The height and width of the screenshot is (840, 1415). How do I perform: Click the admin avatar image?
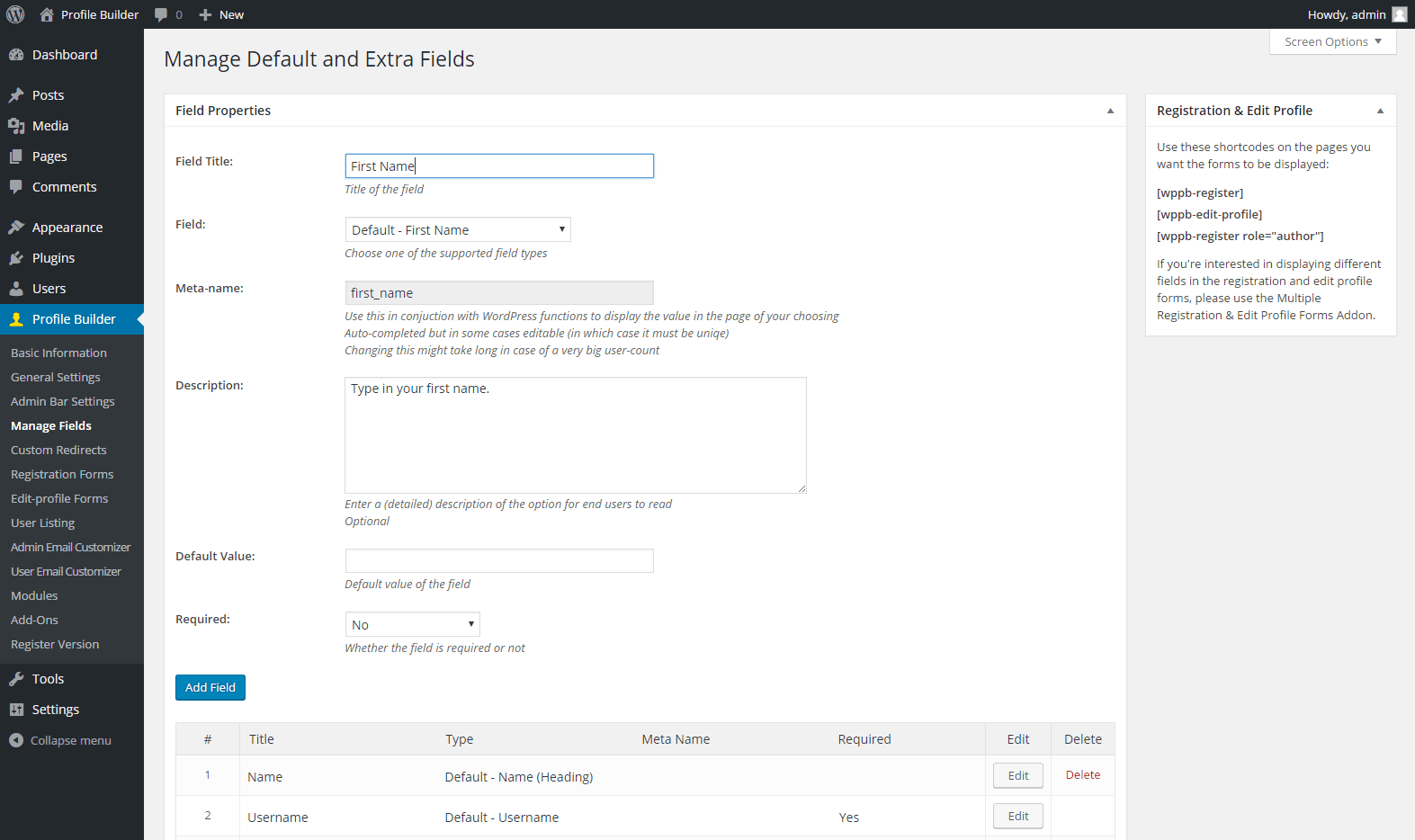1400,14
